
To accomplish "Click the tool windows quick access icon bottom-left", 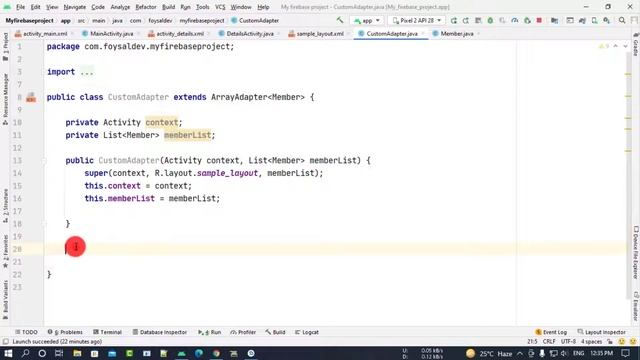I will click(x=5, y=342).
